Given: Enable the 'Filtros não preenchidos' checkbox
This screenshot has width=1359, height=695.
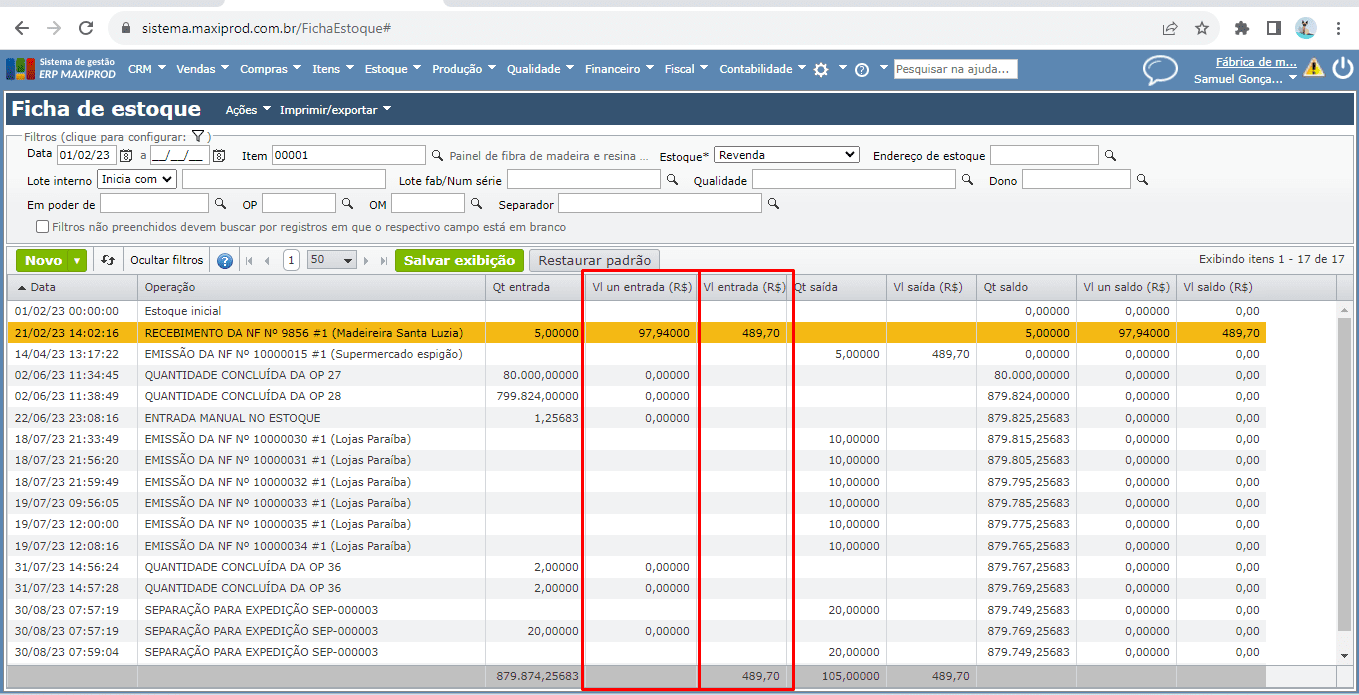Looking at the screenshot, I should tap(42, 227).
